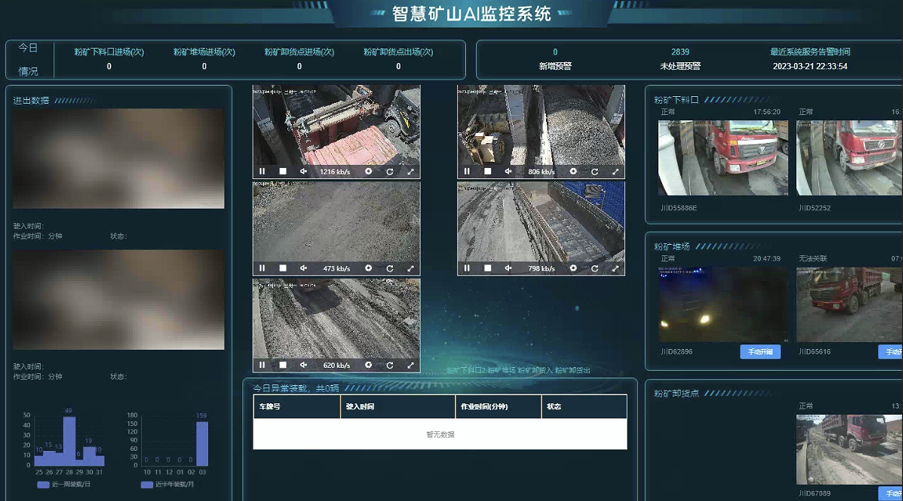Click the 粉矿下料口 panel heading
903x501 pixels.
[676, 100]
